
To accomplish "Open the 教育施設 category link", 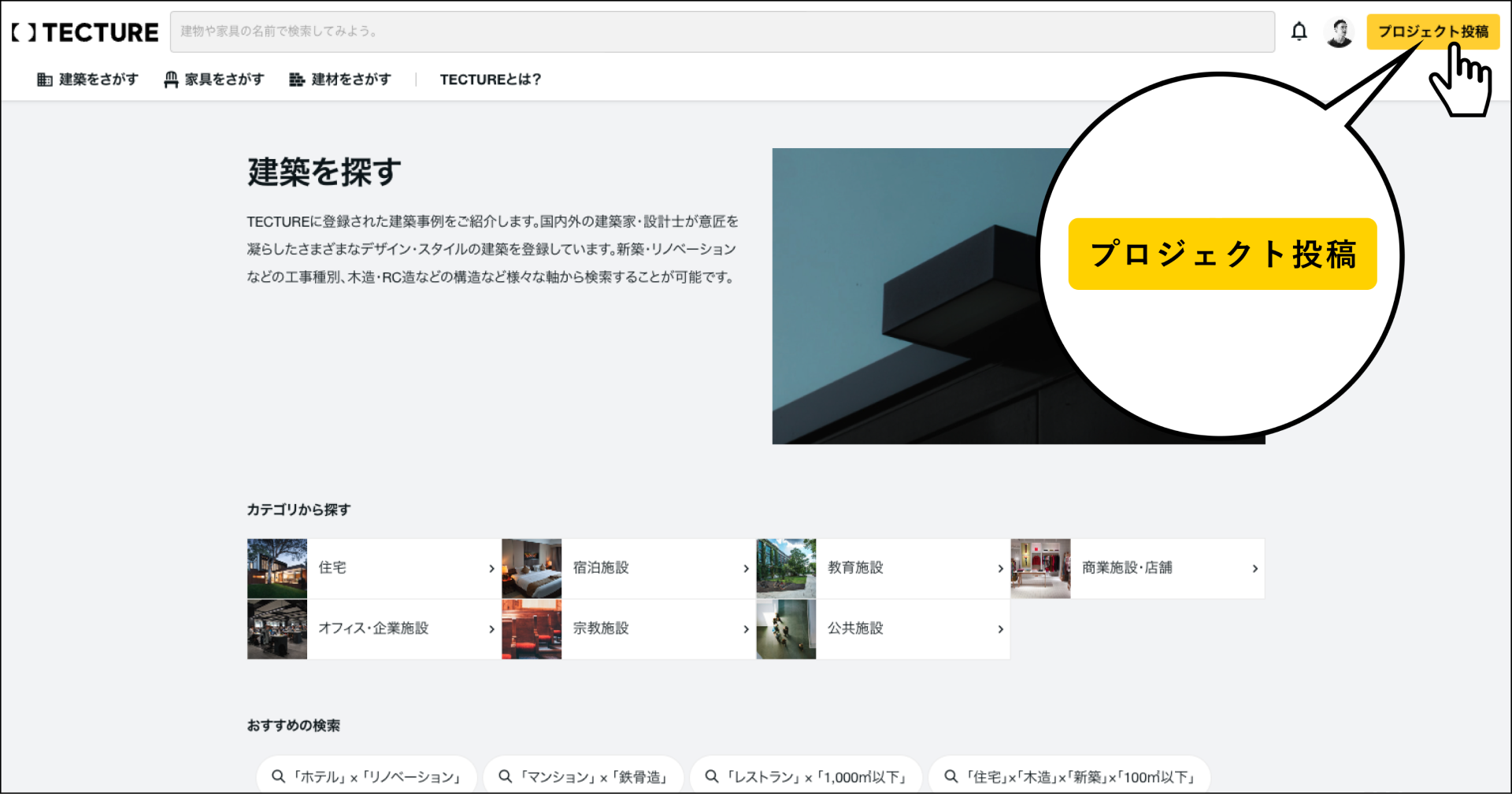I will click(x=855, y=568).
